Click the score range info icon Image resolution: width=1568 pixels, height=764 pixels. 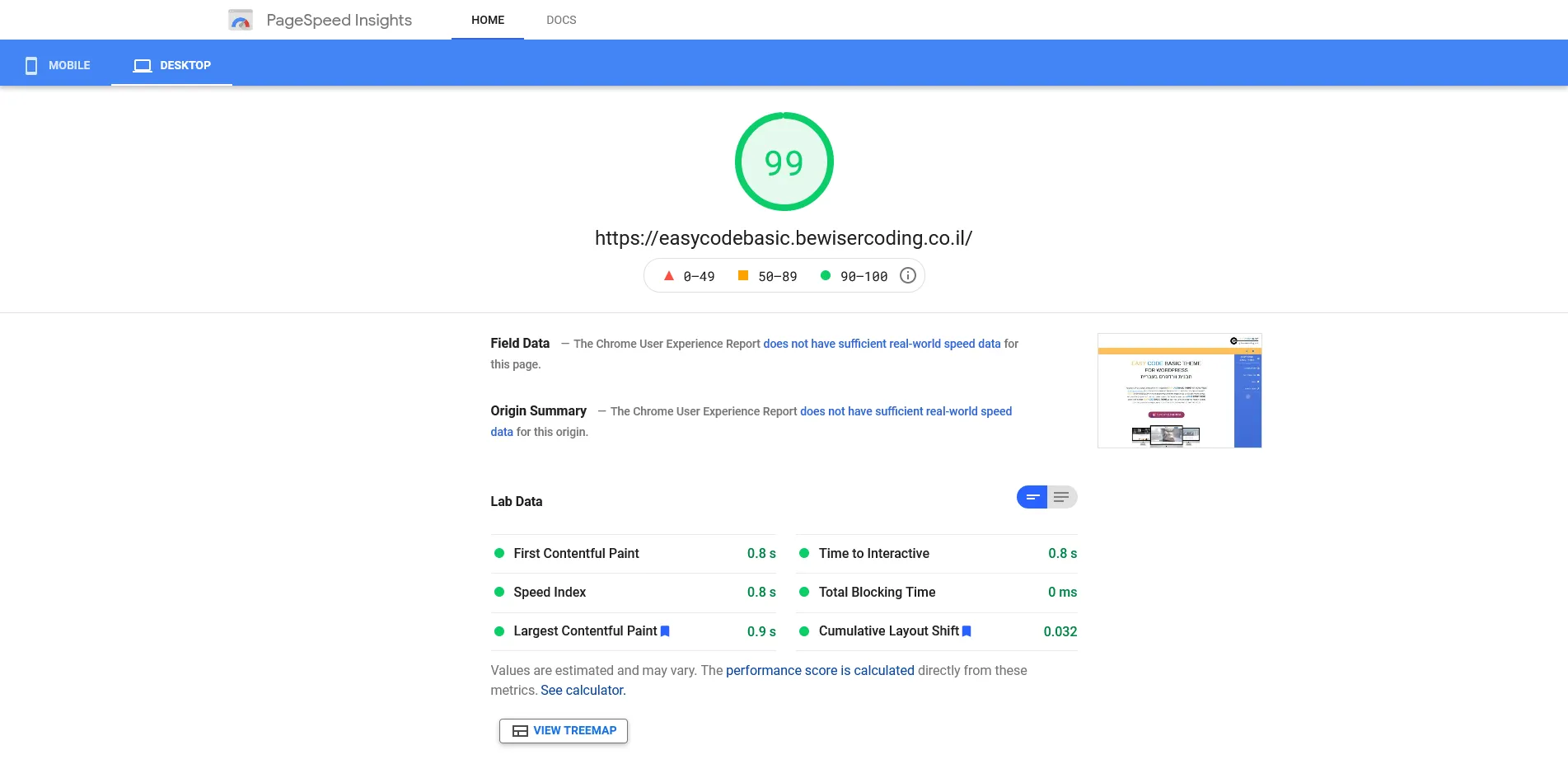(907, 276)
